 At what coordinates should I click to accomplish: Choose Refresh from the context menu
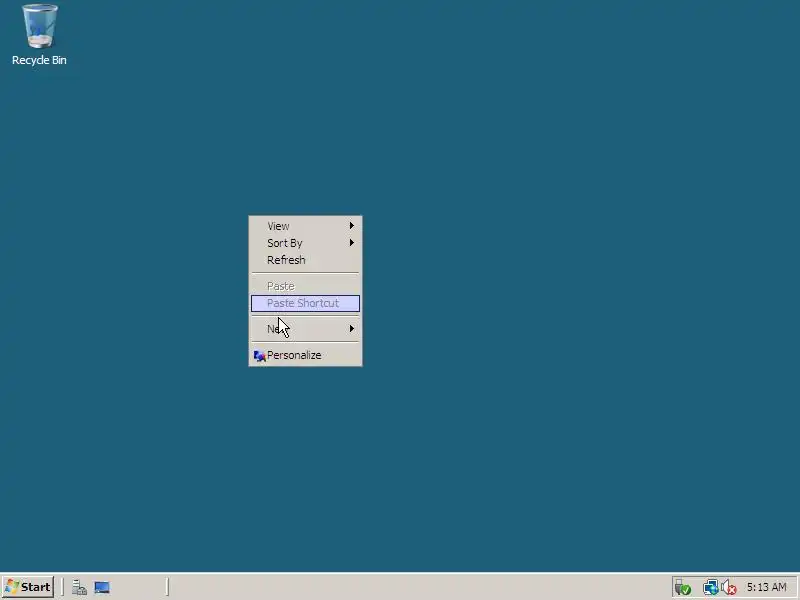point(305,260)
